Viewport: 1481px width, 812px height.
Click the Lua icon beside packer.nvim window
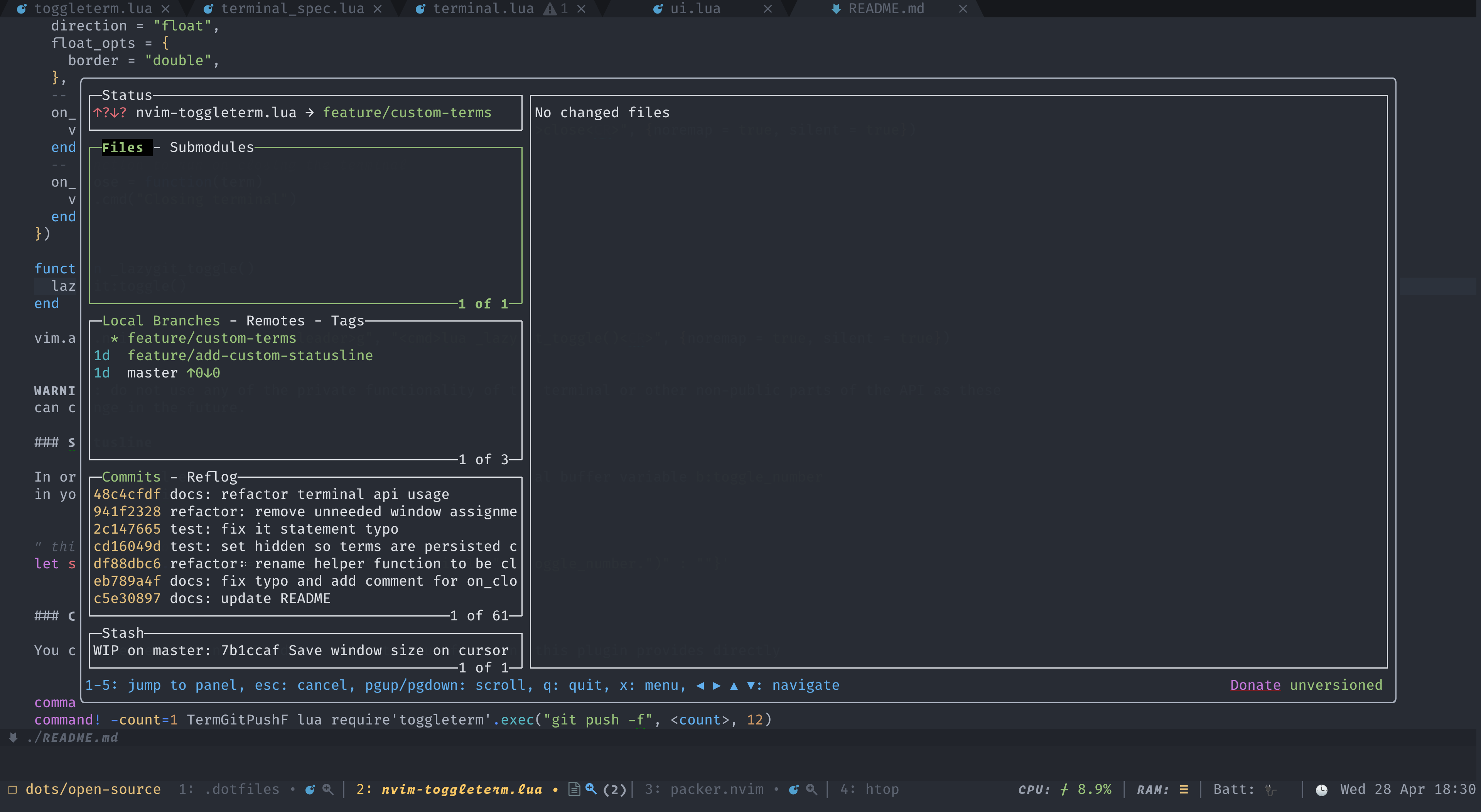tap(794, 790)
